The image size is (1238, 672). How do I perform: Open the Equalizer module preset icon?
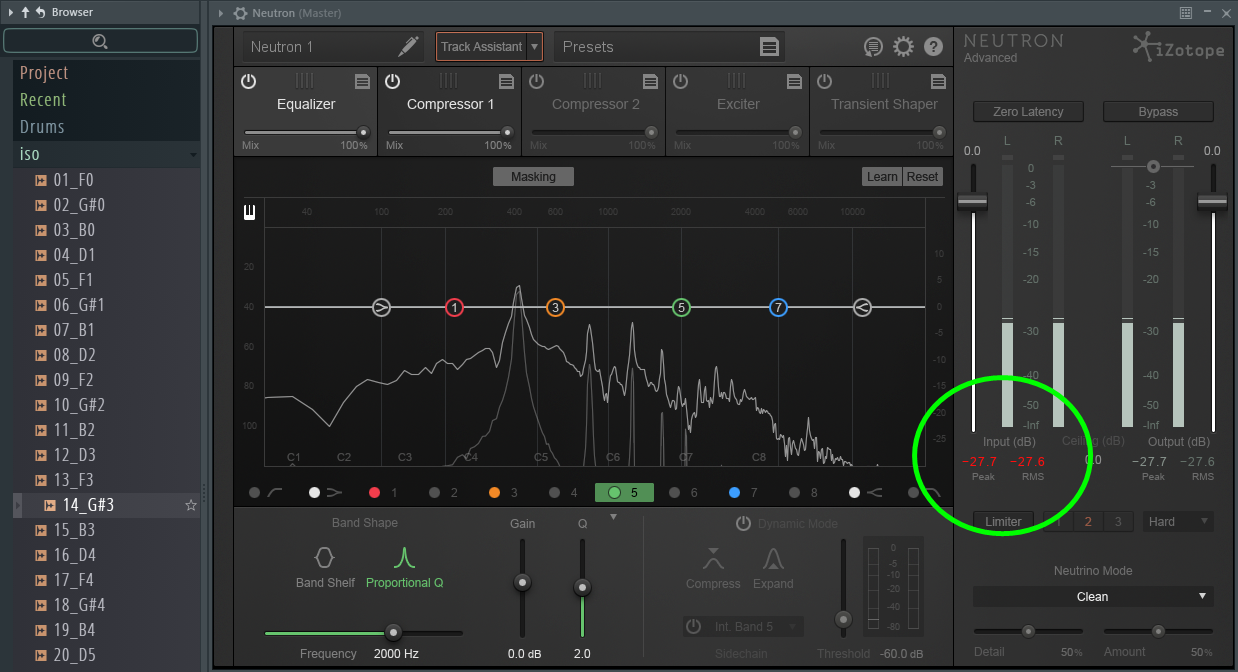[362, 81]
